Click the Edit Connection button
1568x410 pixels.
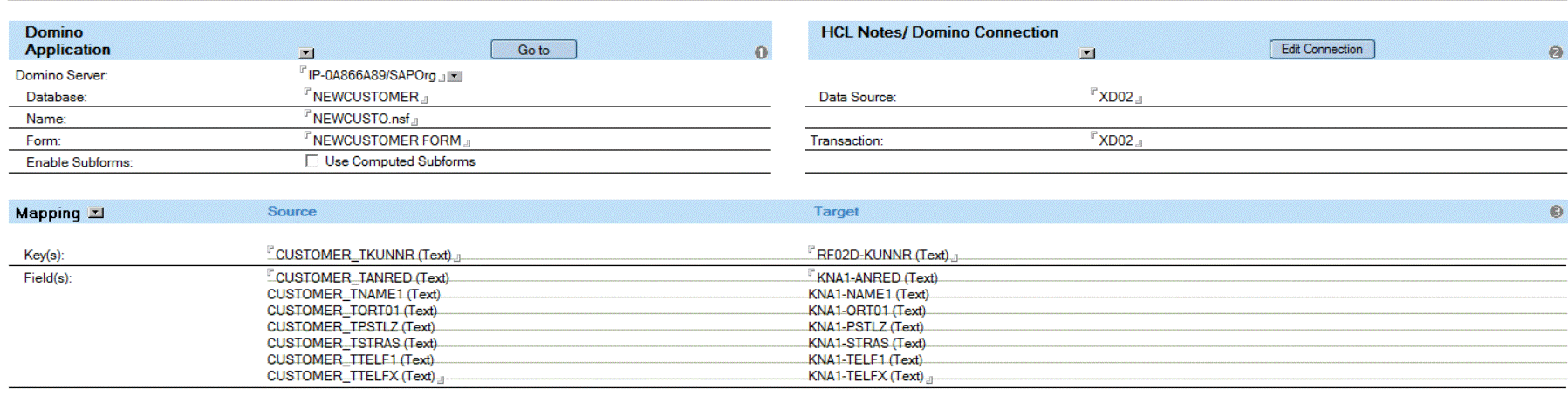pyautogui.click(x=1321, y=50)
